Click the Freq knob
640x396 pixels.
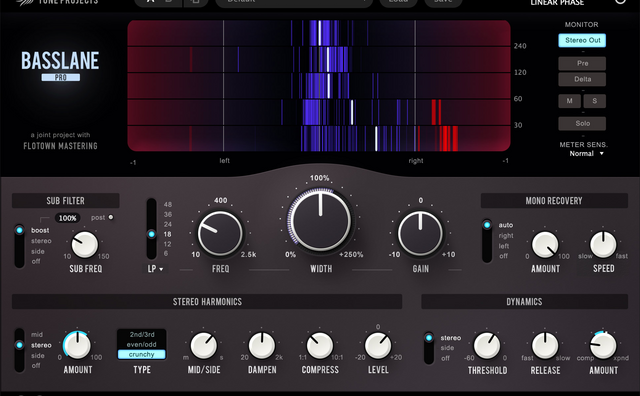click(220, 234)
